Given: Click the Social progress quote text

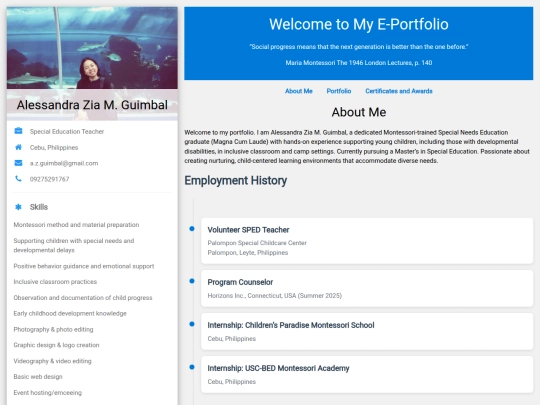Looking at the screenshot, I should (x=359, y=47).
